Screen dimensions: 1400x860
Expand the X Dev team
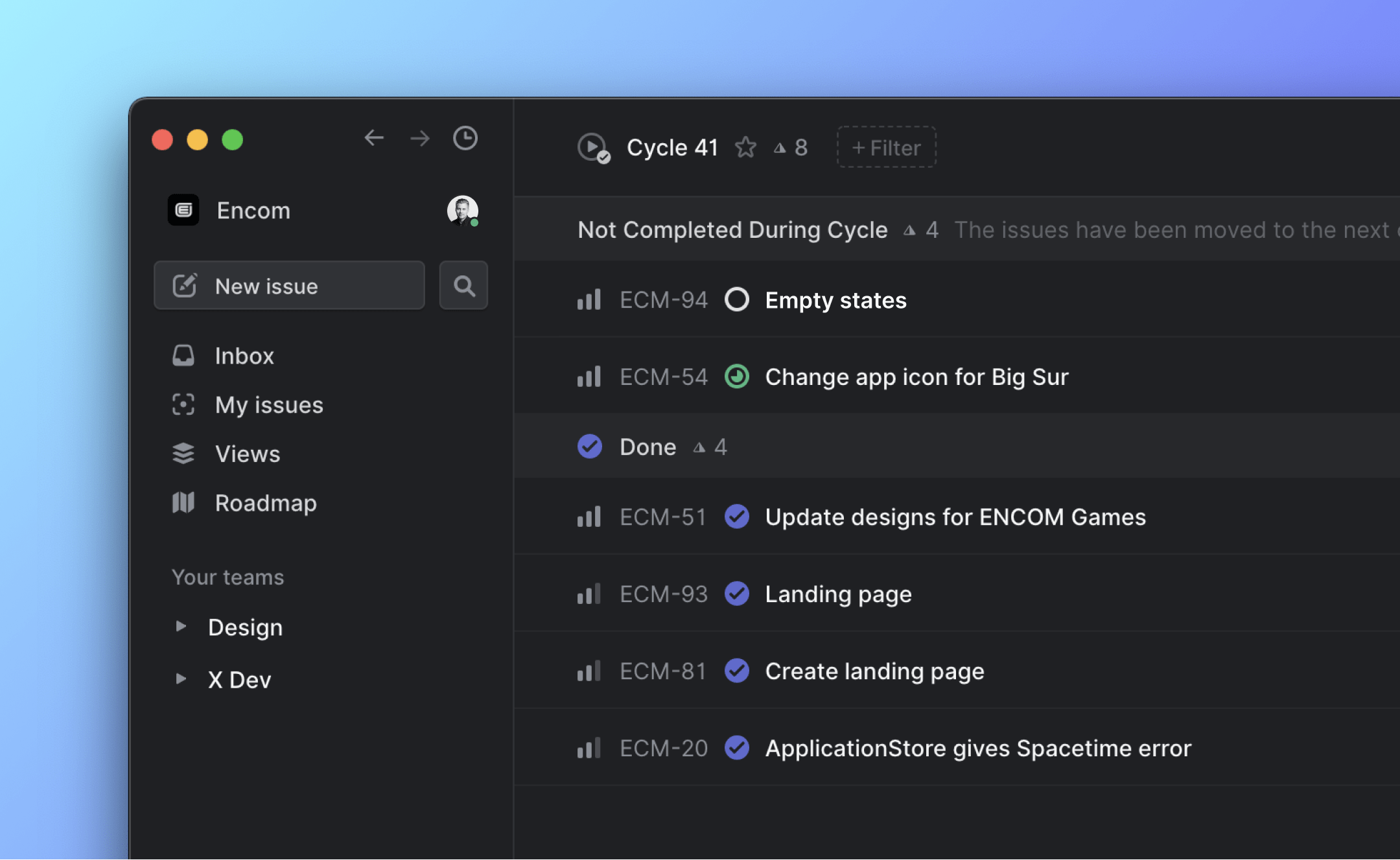point(181,679)
